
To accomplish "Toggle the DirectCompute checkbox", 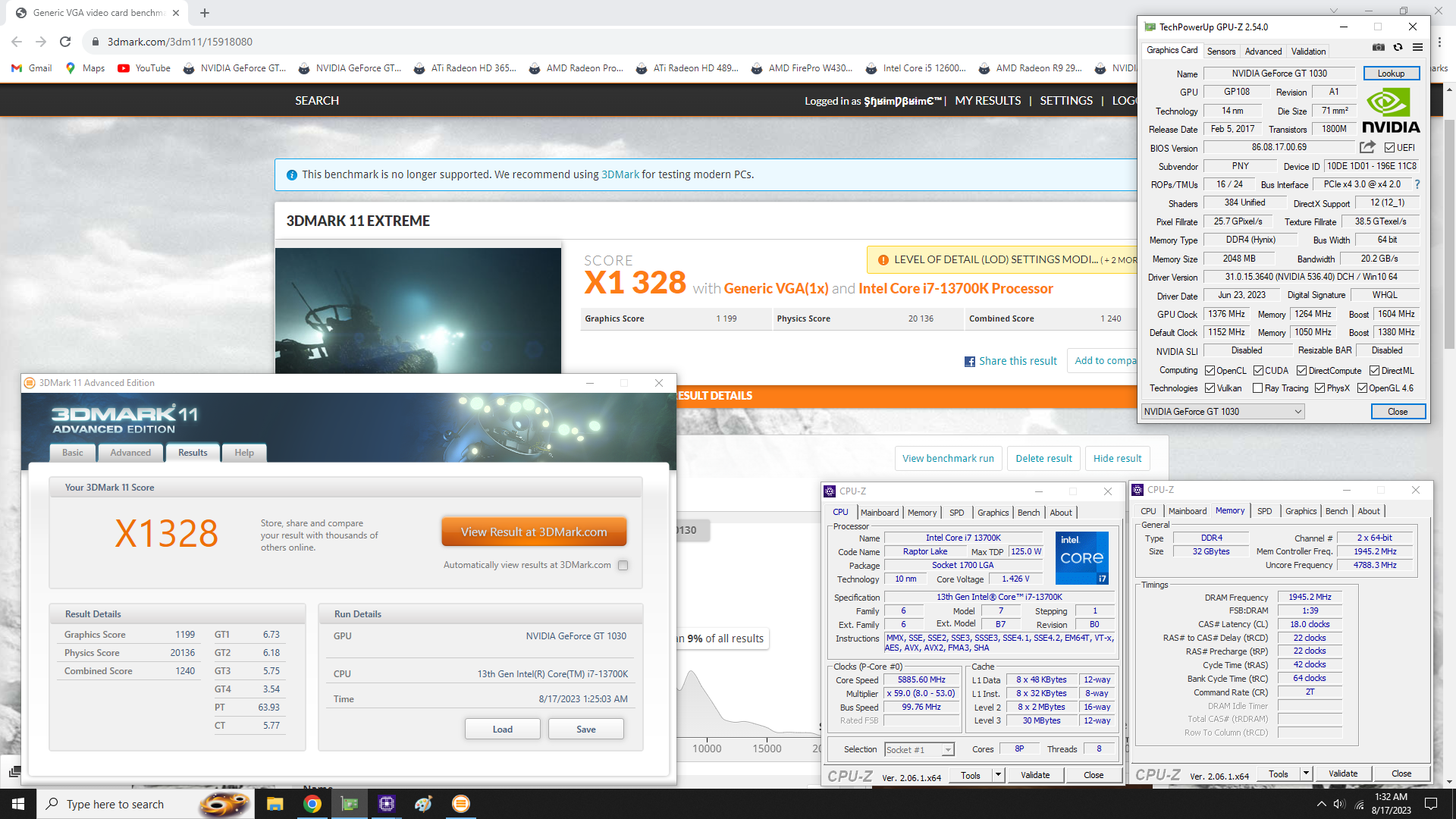I will point(1301,371).
